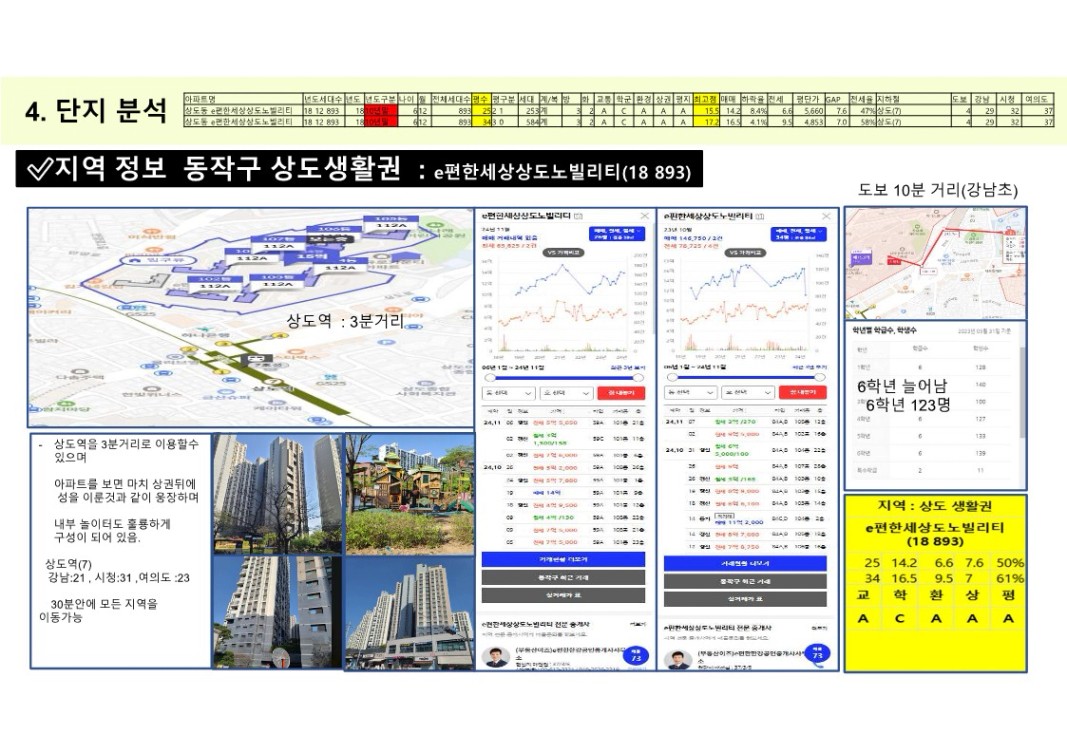This screenshot has height=753, width=1067.
Task: Open the blue deal-type dropdown in left panel
Action: click(x=617, y=234)
